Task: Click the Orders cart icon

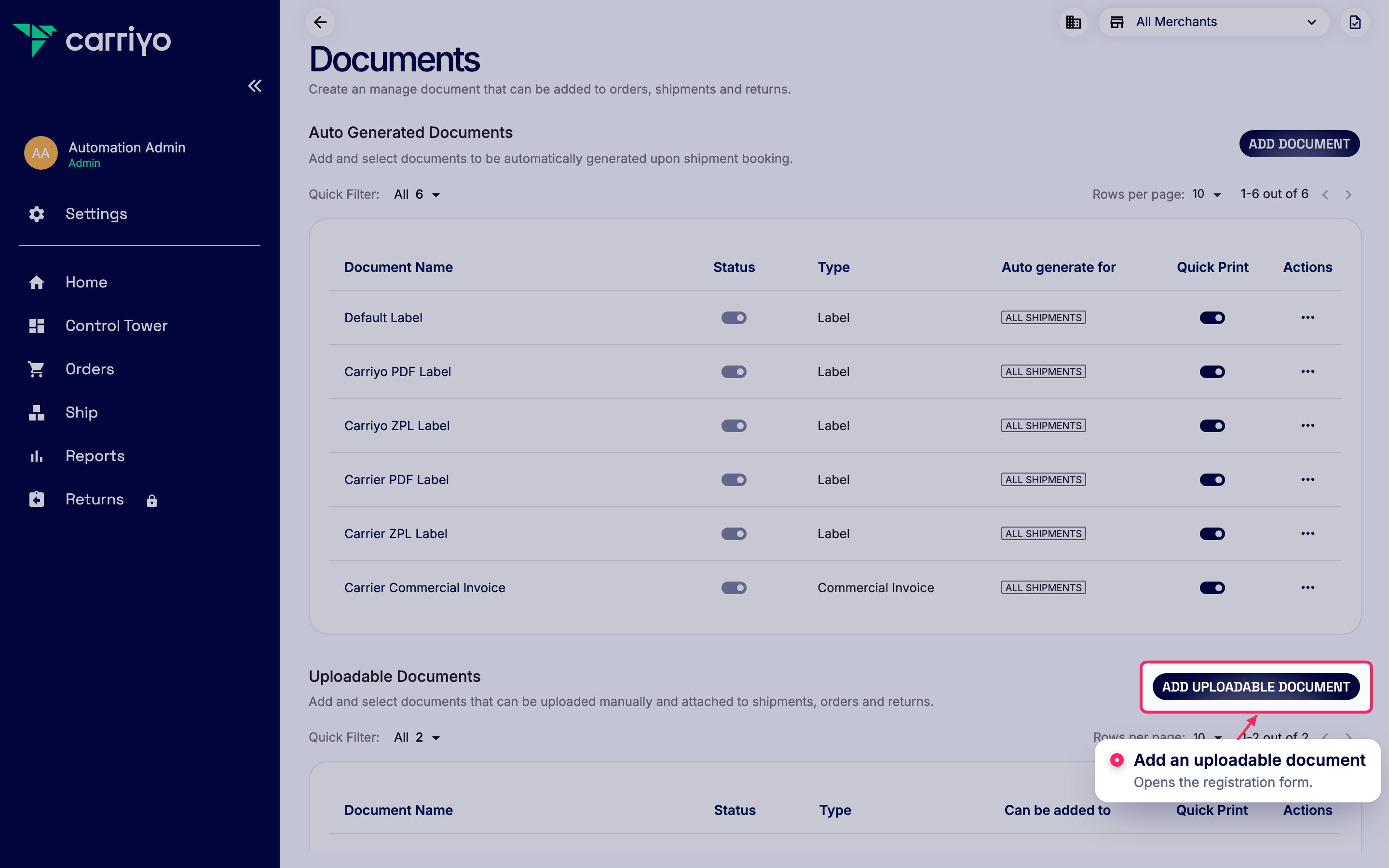Action: 37,369
